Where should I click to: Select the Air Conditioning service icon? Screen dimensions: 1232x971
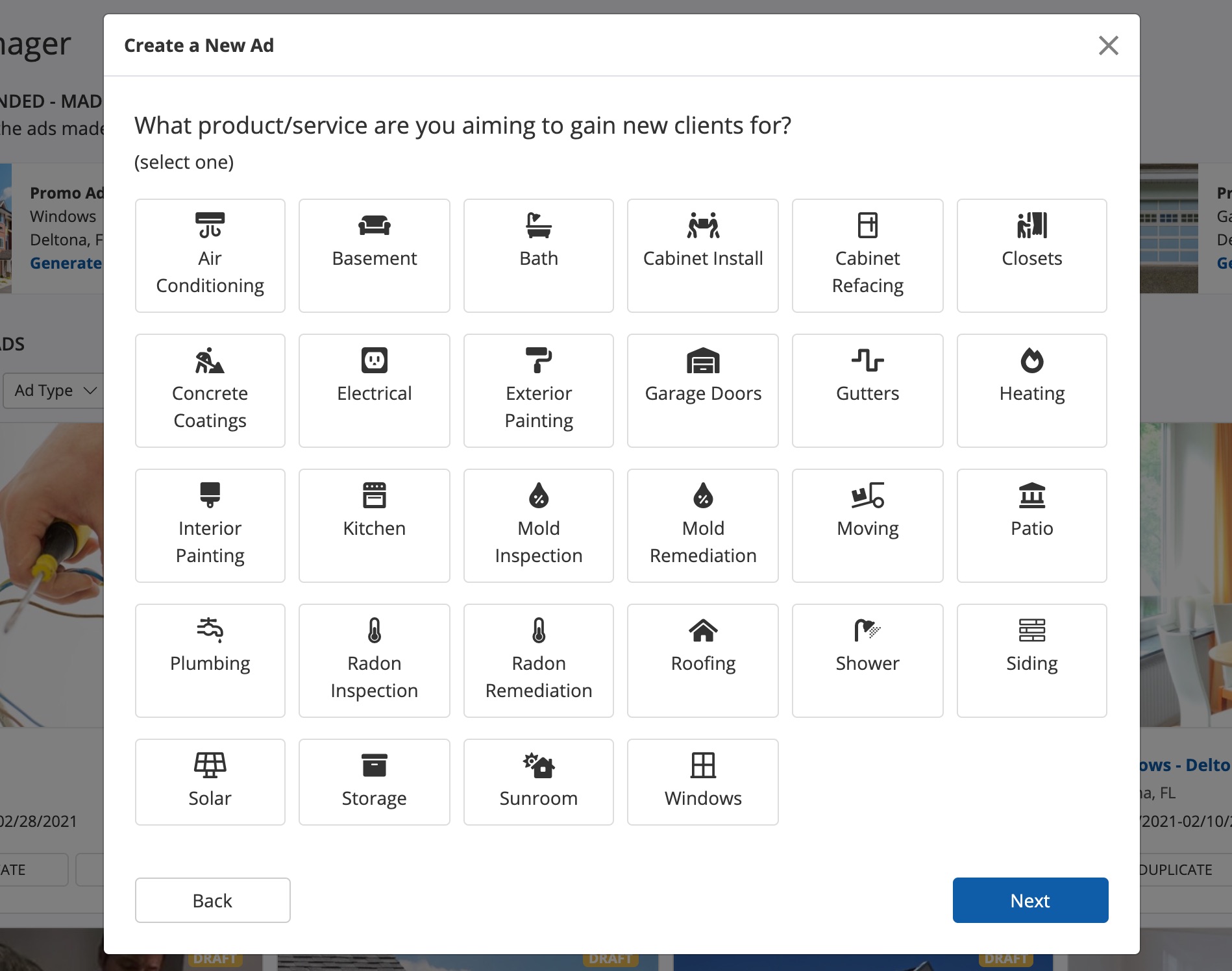coord(210,225)
